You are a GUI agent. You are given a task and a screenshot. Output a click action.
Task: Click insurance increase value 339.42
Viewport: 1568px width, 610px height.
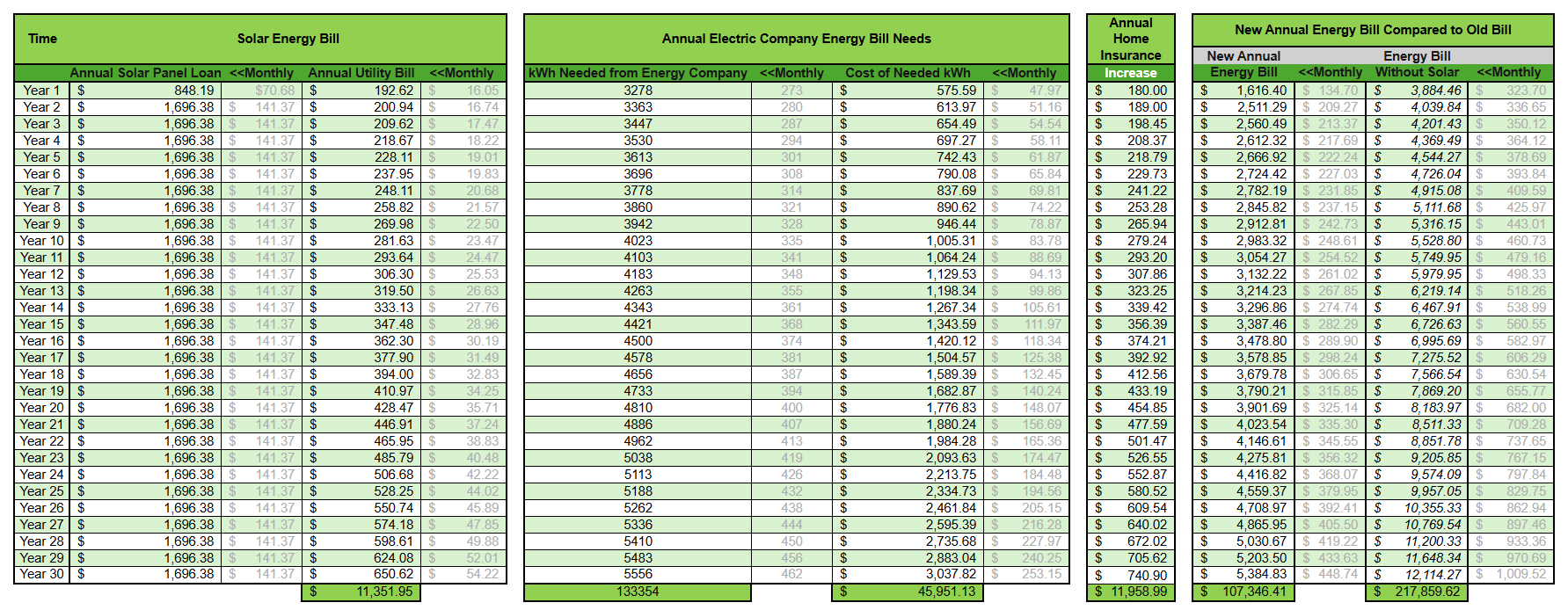point(1130,308)
